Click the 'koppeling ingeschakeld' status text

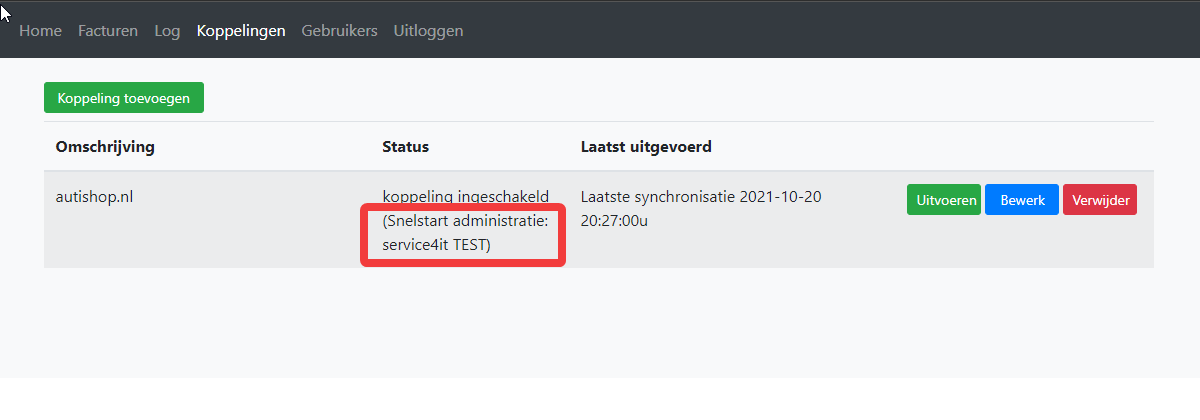pos(465,196)
